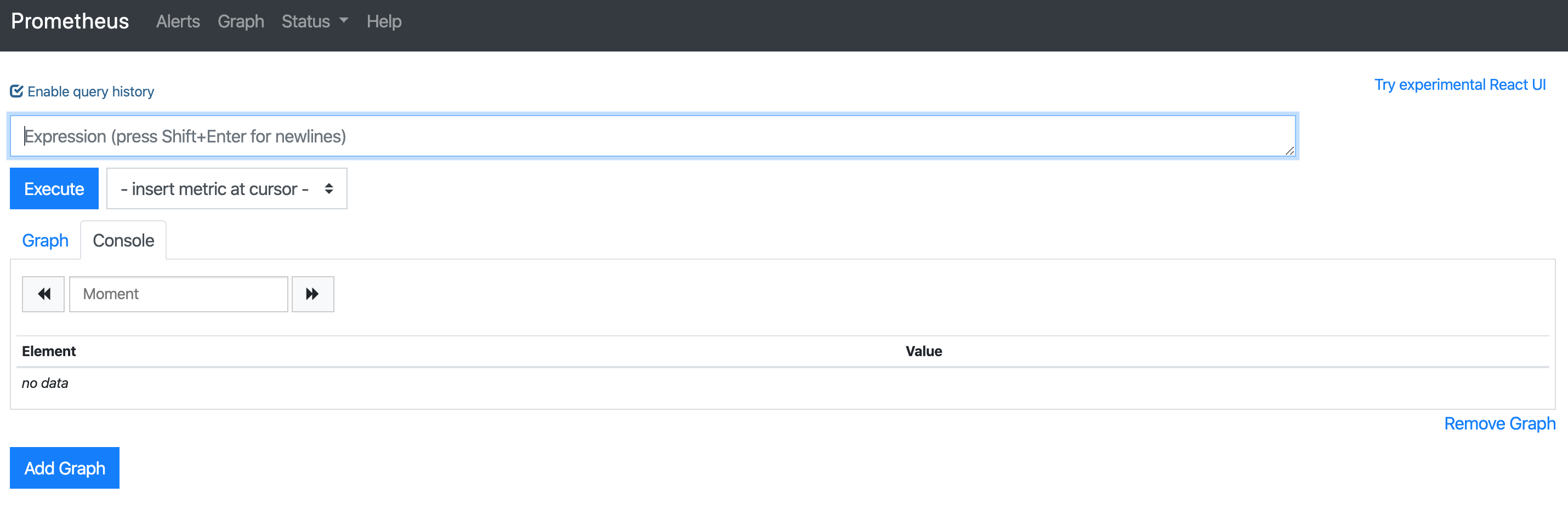Click the Element column header
1568x515 pixels.
(49, 351)
